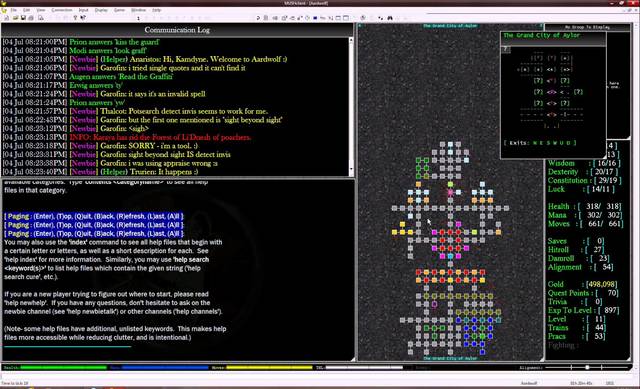640x389 pixels.
Task: Click Communication Log scrollbar up arrow
Action: click(x=351, y=40)
